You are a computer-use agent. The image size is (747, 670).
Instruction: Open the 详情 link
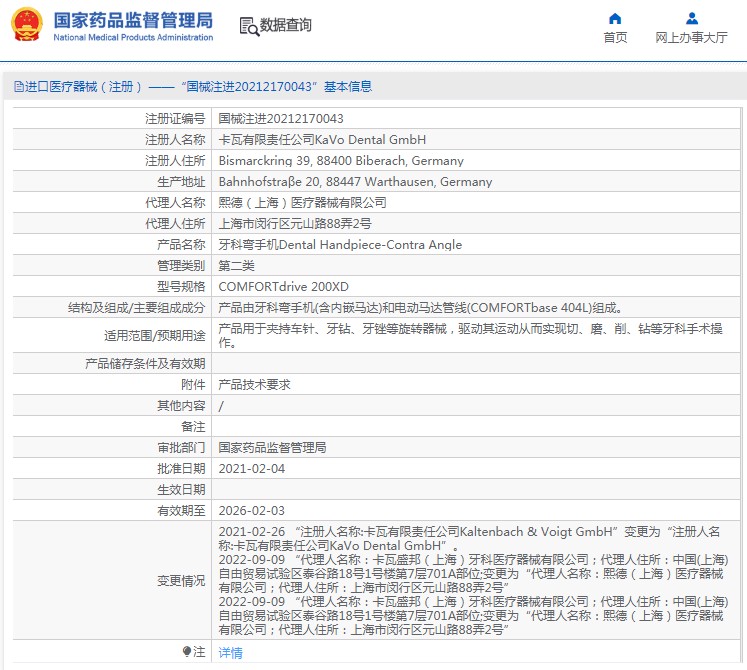(x=231, y=652)
